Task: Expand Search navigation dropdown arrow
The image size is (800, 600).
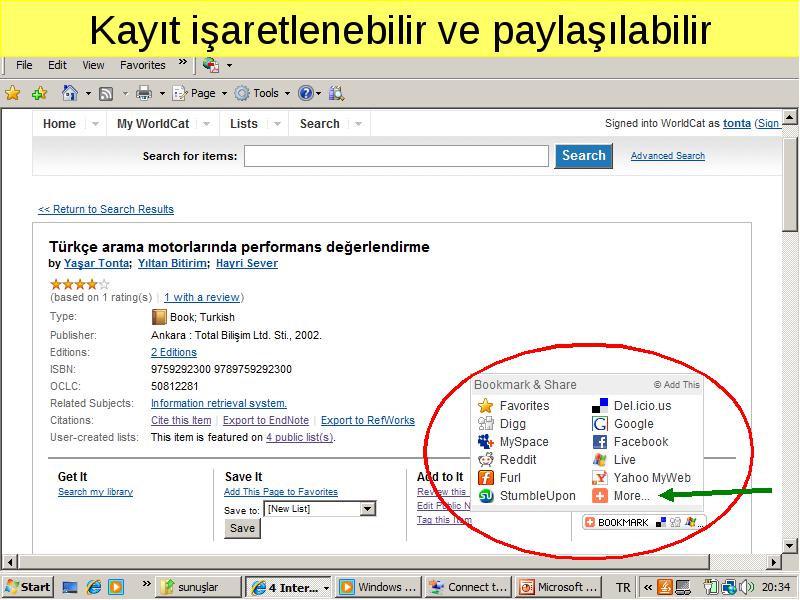Action: pyautogui.click(x=358, y=124)
